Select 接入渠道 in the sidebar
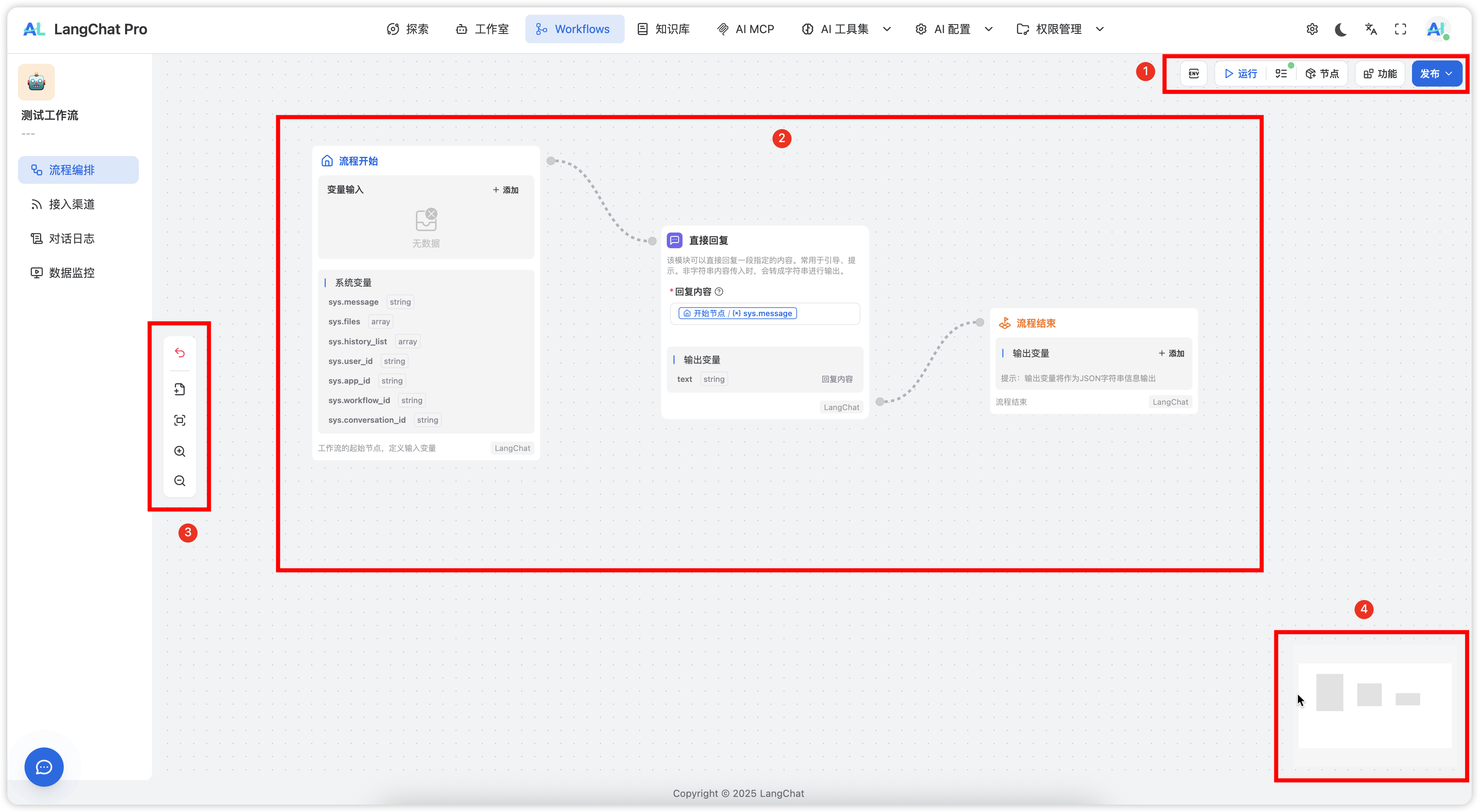 click(72, 204)
